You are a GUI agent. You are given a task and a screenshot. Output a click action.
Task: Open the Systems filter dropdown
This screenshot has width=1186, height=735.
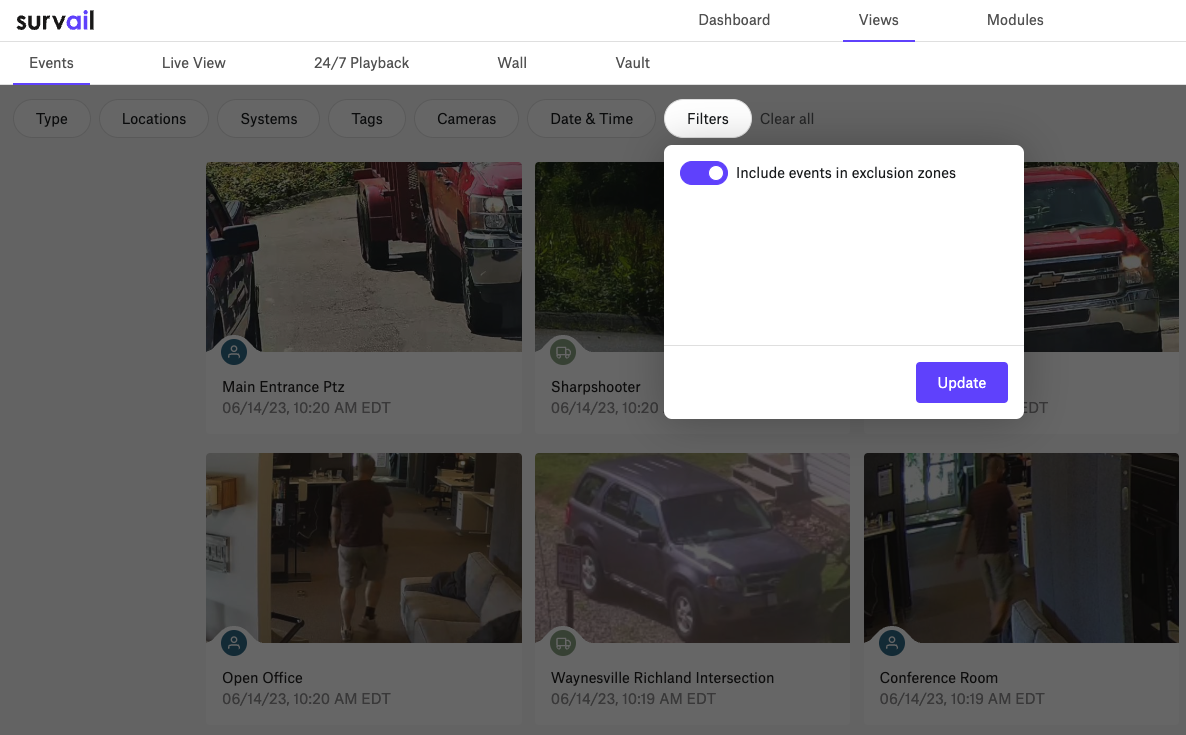click(269, 119)
